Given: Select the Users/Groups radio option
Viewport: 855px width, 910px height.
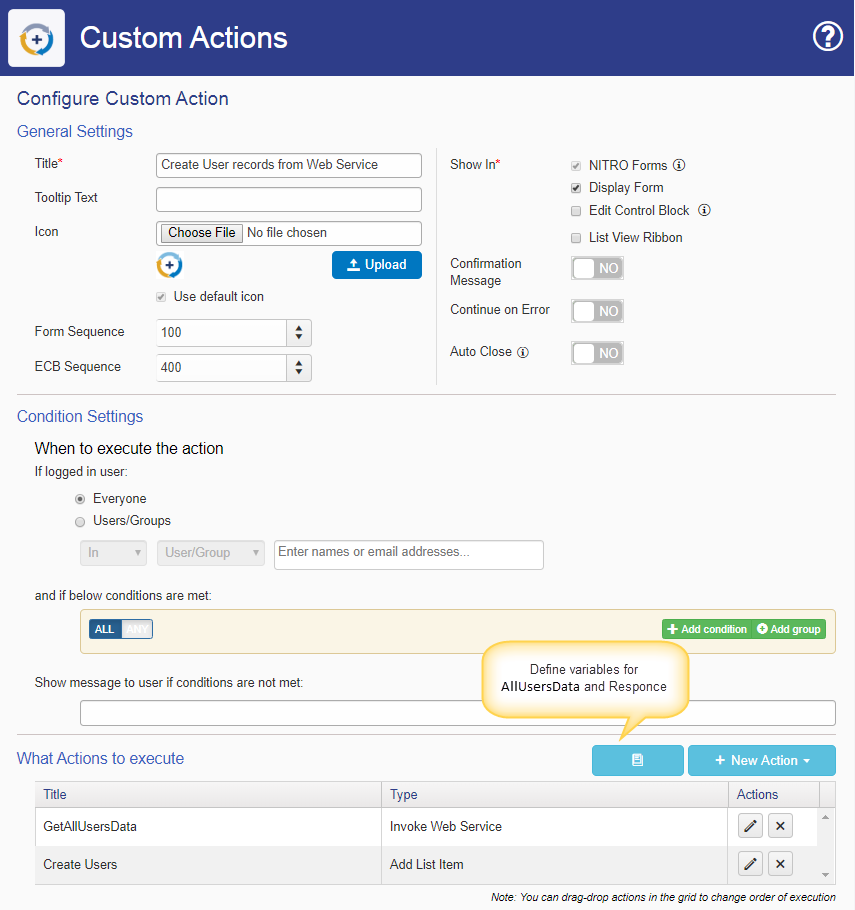Looking at the screenshot, I should 80,522.
